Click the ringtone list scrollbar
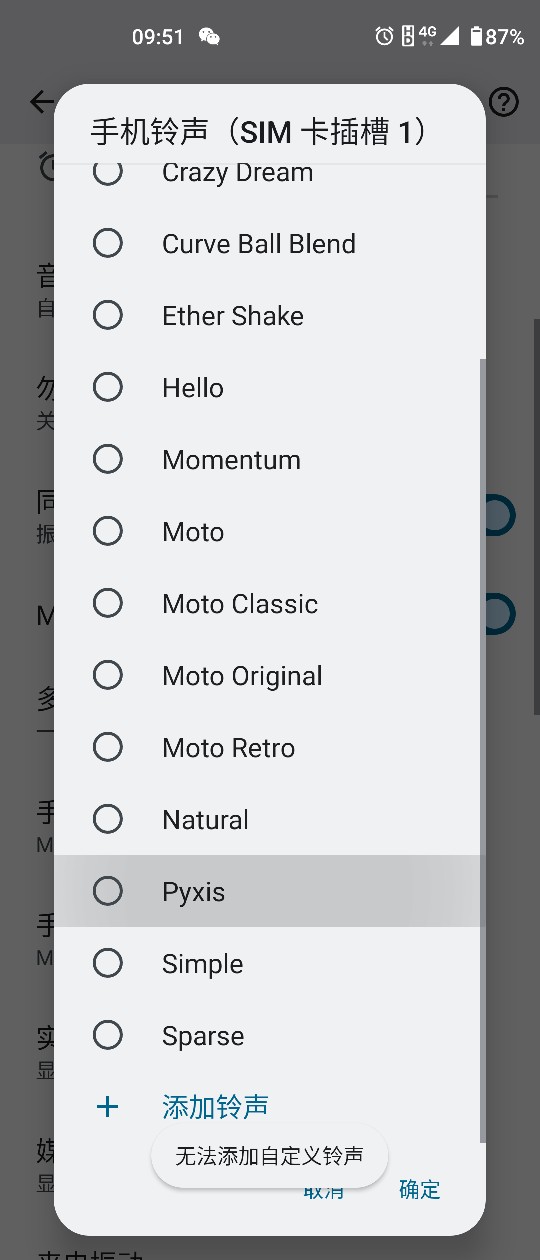 pos(483,750)
